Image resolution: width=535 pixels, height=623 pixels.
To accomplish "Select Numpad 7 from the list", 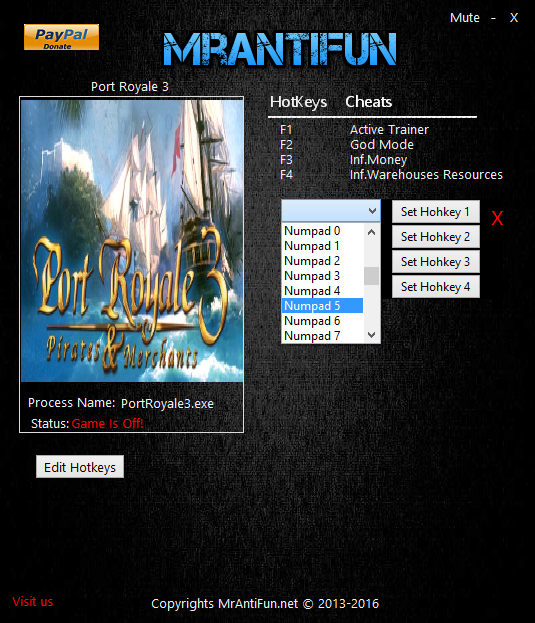I will 322,336.
